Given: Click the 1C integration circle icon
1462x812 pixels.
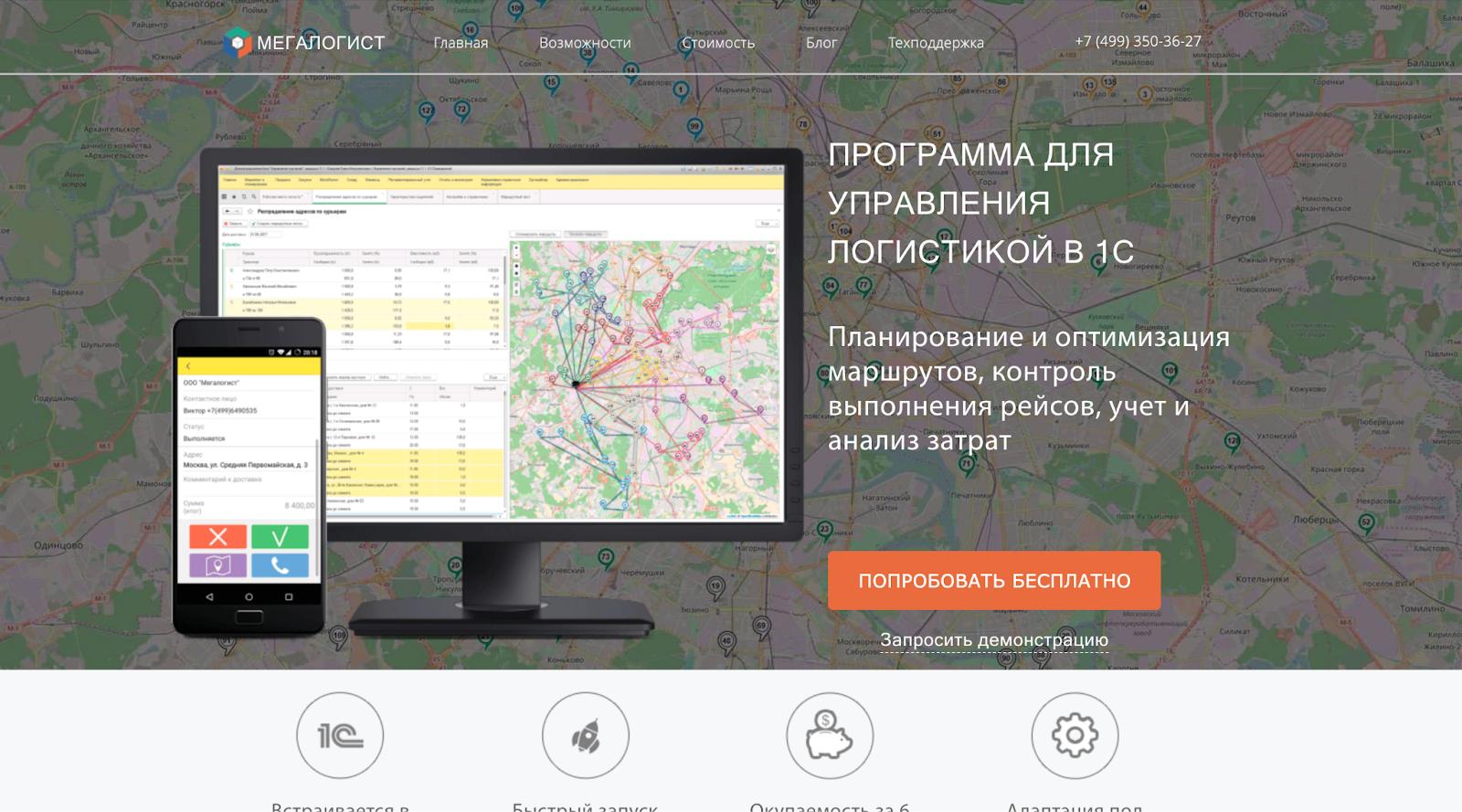Looking at the screenshot, I should [x=340, y=735].
